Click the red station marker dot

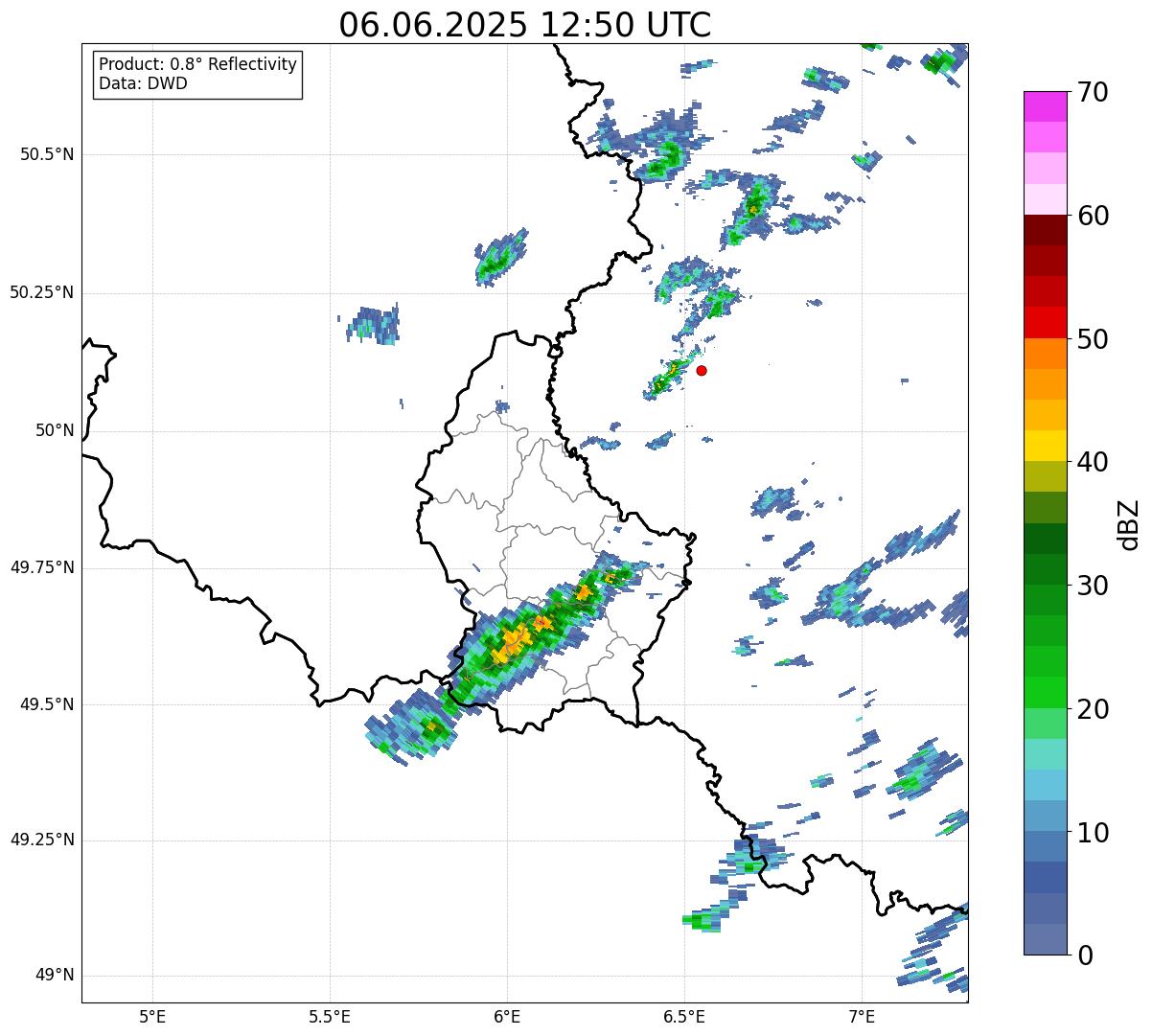coord(702,370)
